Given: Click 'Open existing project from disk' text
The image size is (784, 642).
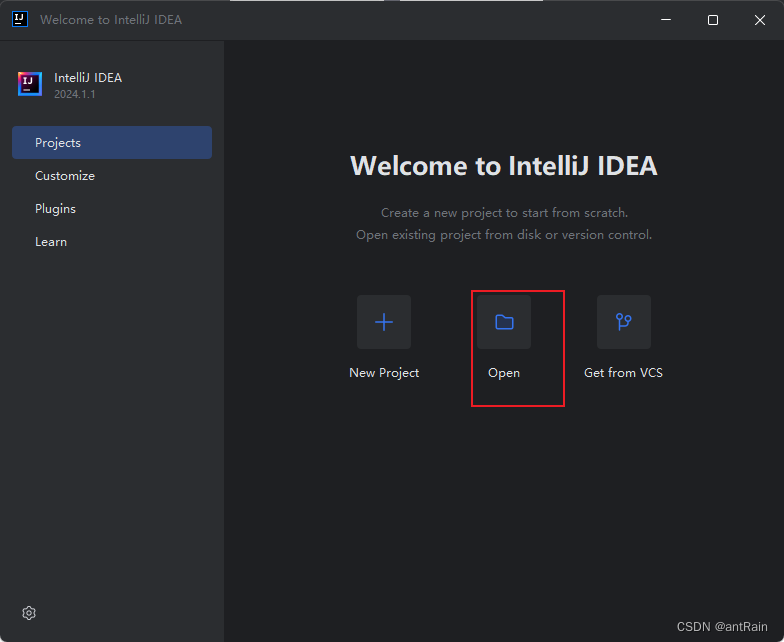Looking at the screenshot, I should [504, 234].
